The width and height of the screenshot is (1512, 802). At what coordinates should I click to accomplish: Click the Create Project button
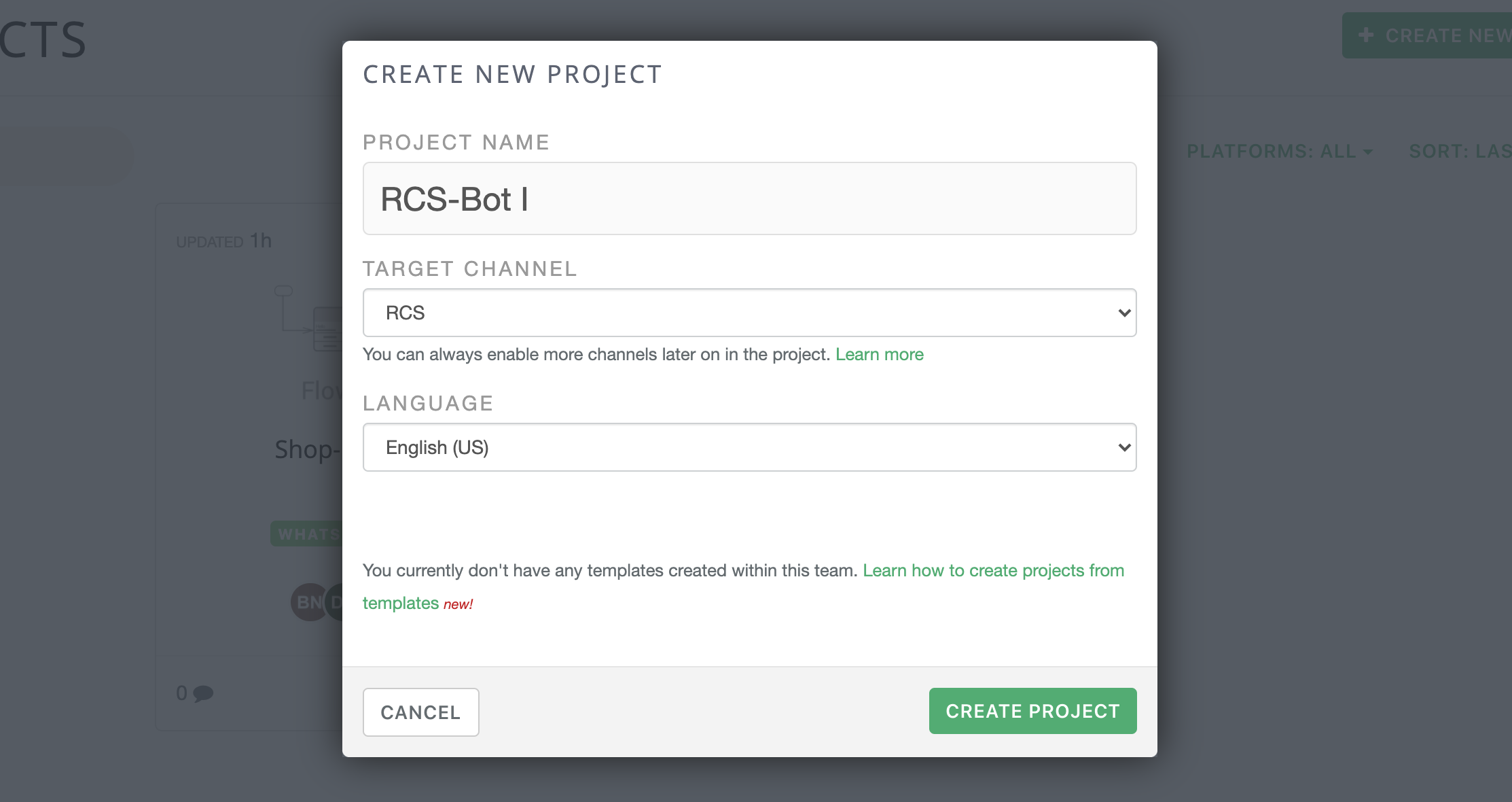(1032, 711)
